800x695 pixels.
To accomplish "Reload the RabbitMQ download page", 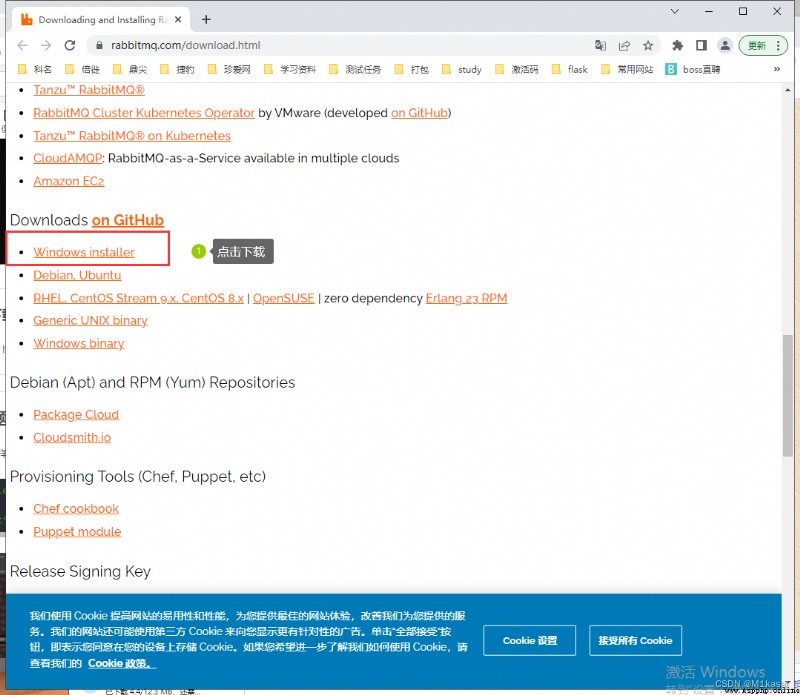I will point(70,45).
